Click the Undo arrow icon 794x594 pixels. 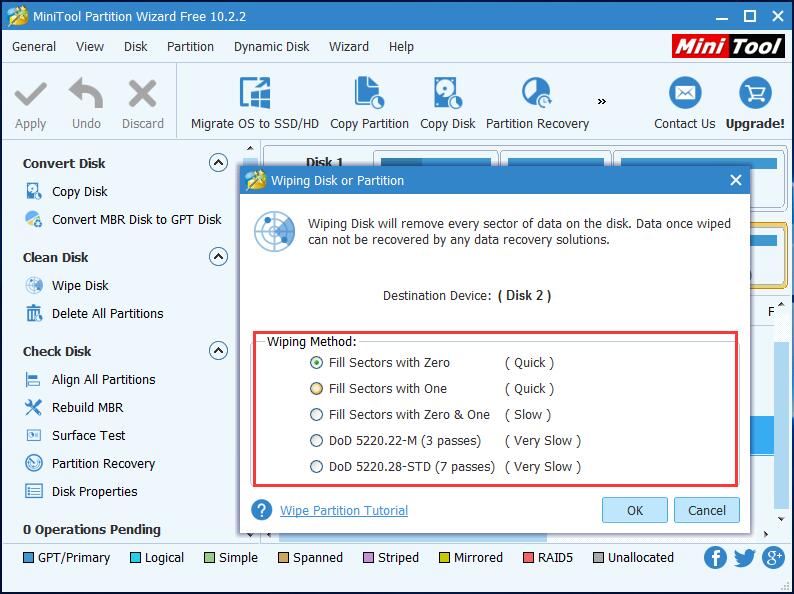(x=86, y=93)
